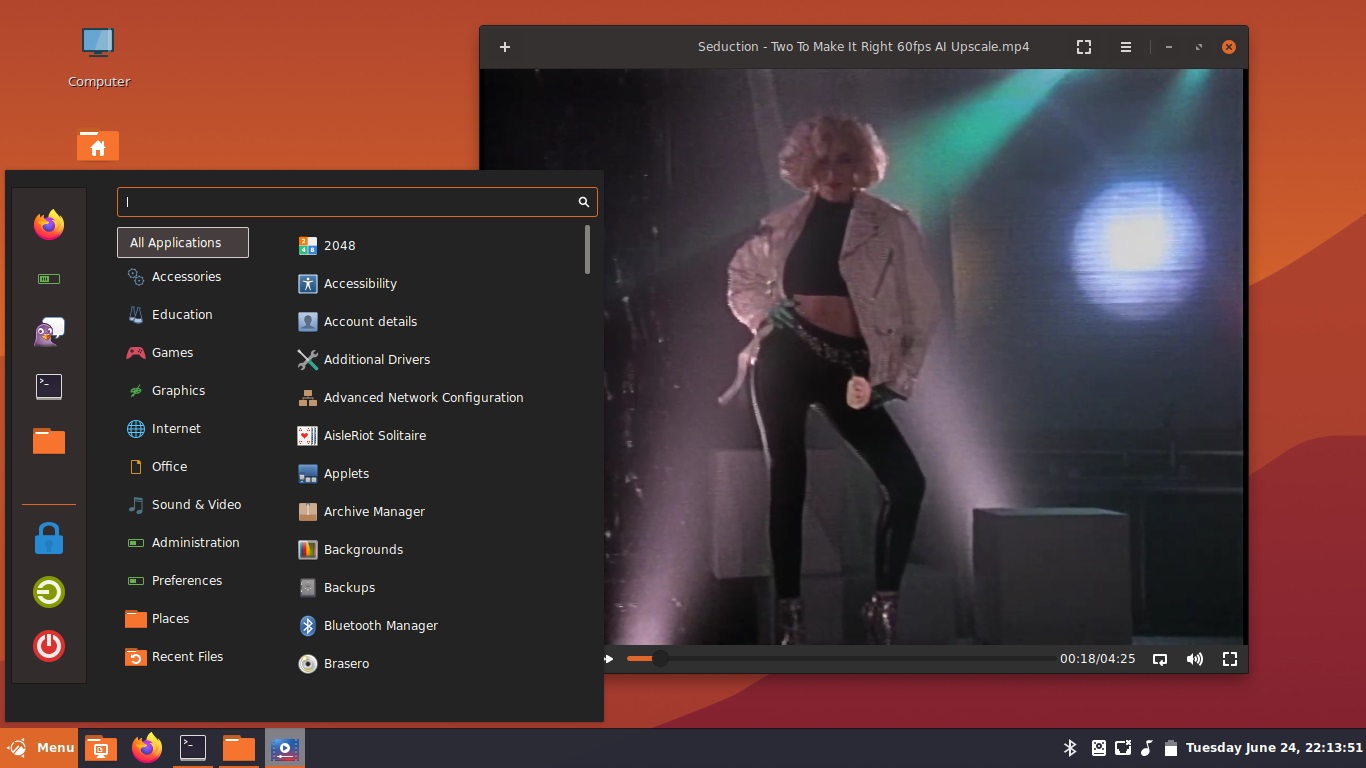Click the application list scrollbar
The height and width of the screenshot is (768, 1366).
[x=587, y=249]
